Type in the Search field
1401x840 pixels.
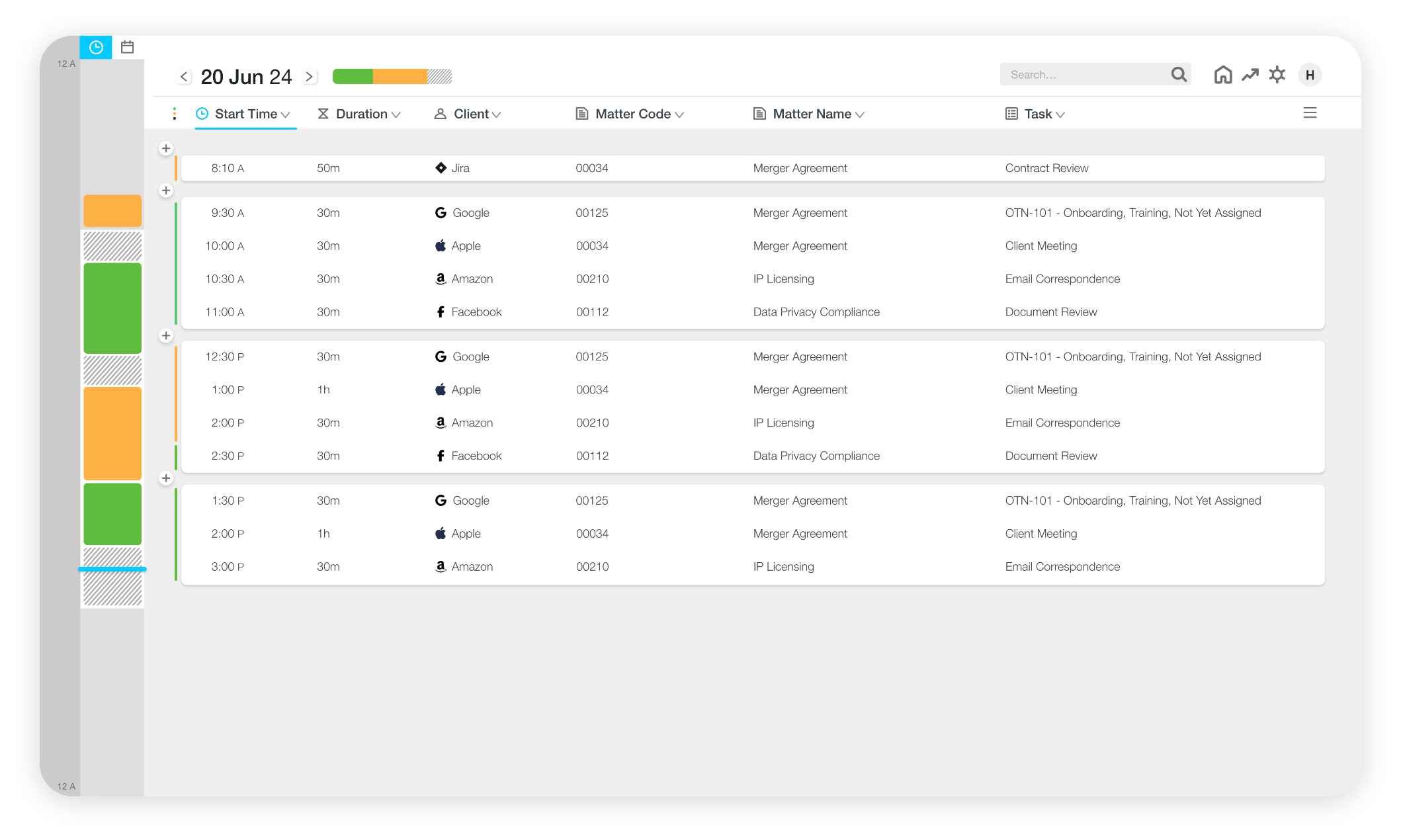point(1085,75)
